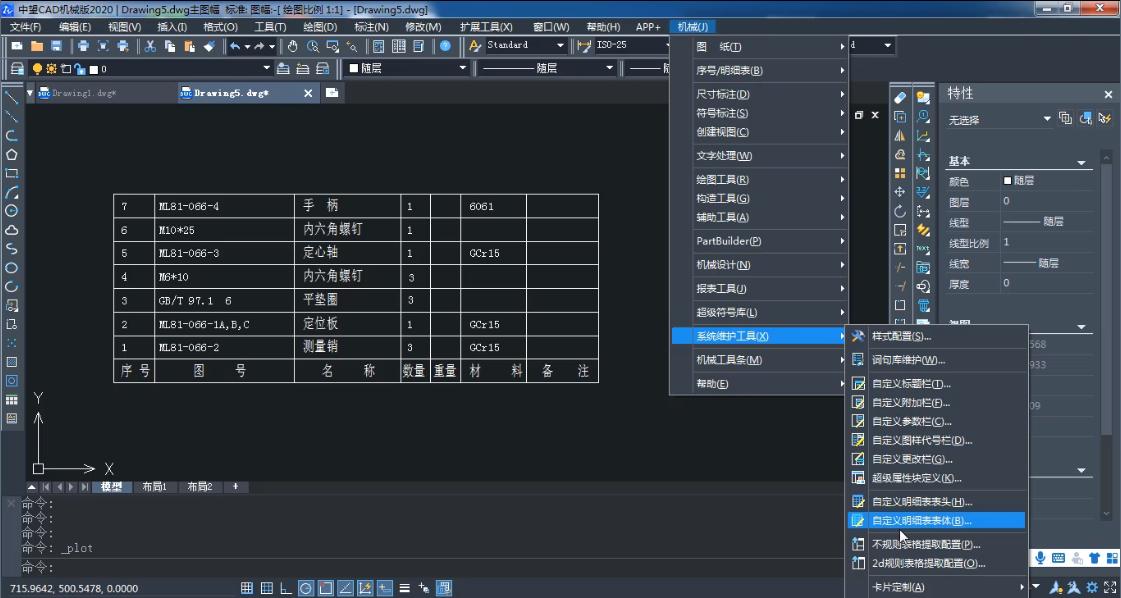The width and height of the screenshot is (1121, 598).
Task: Toggle lineweight display in status bar
Action: click(x=405, y=588)
